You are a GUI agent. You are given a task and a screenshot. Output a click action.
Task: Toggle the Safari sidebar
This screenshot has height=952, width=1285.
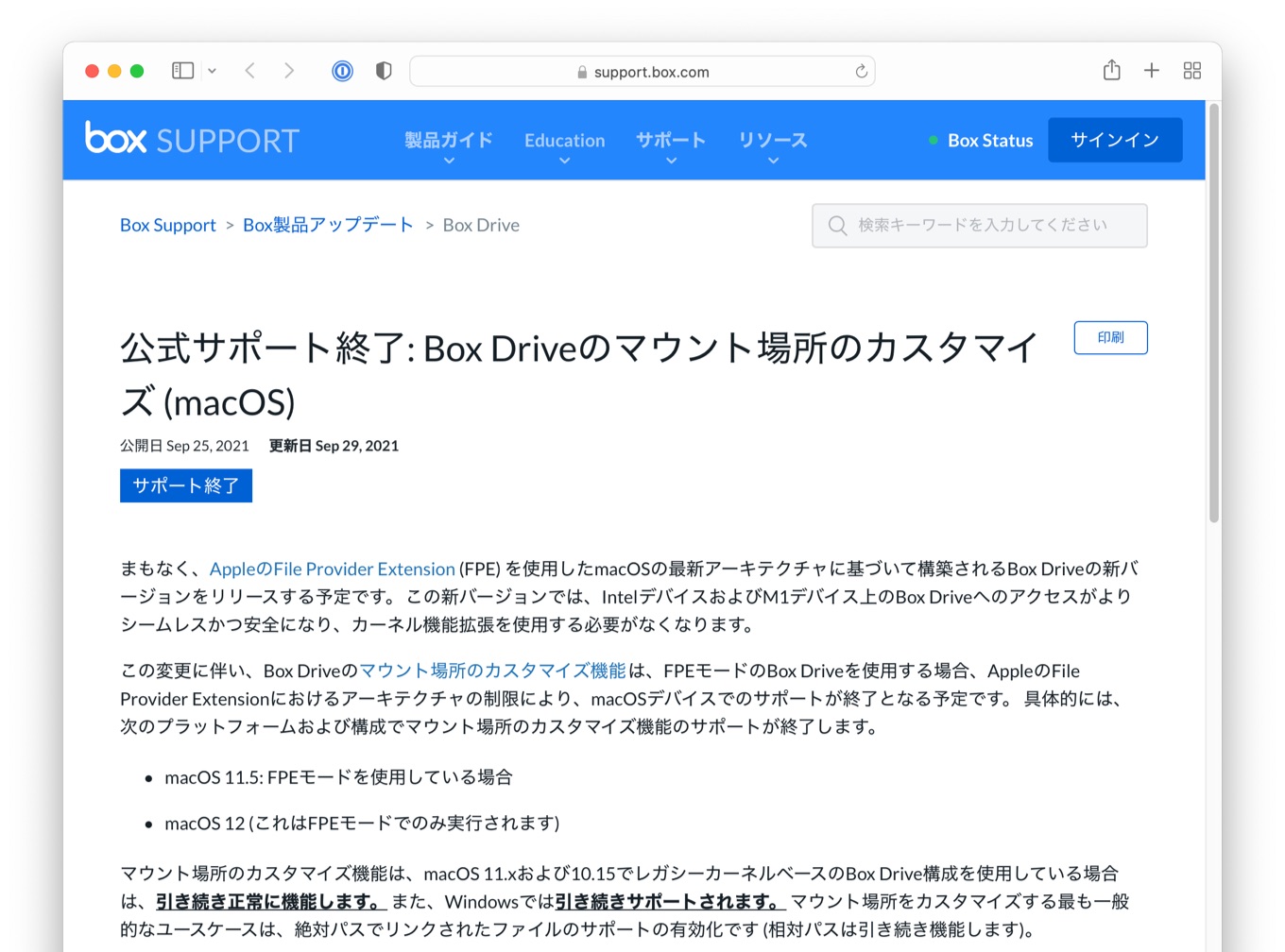pos(181,70)
